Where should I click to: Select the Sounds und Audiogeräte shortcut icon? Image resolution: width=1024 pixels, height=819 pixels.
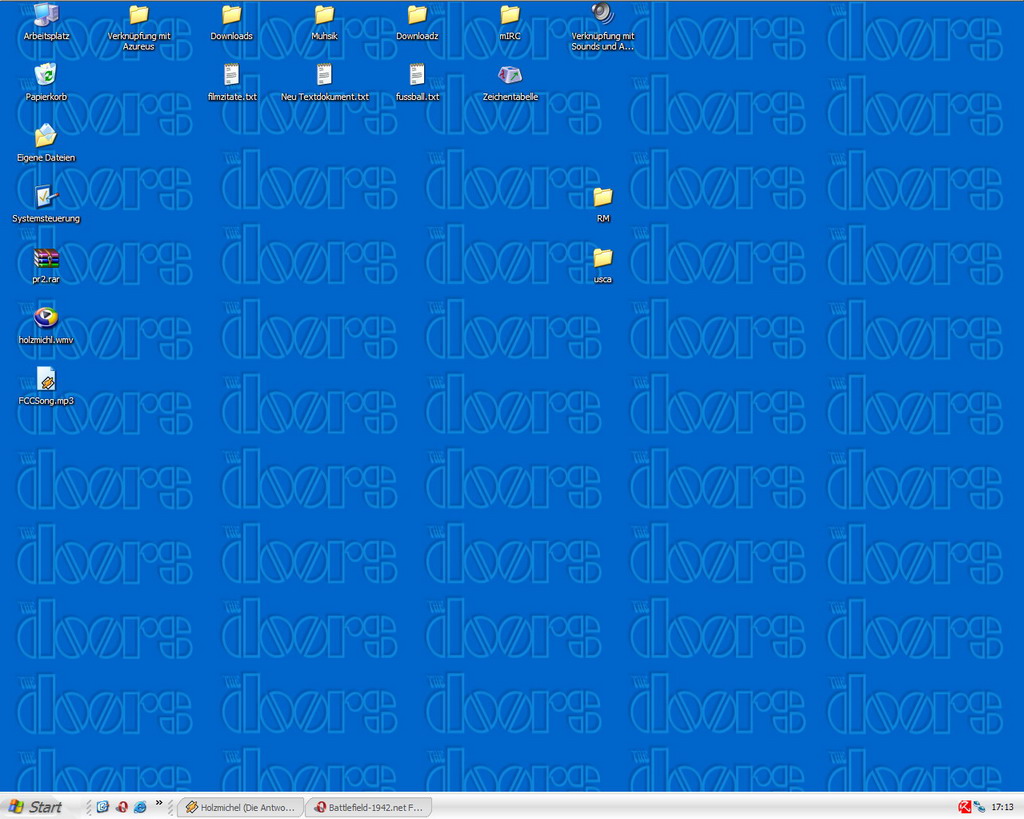602,27
